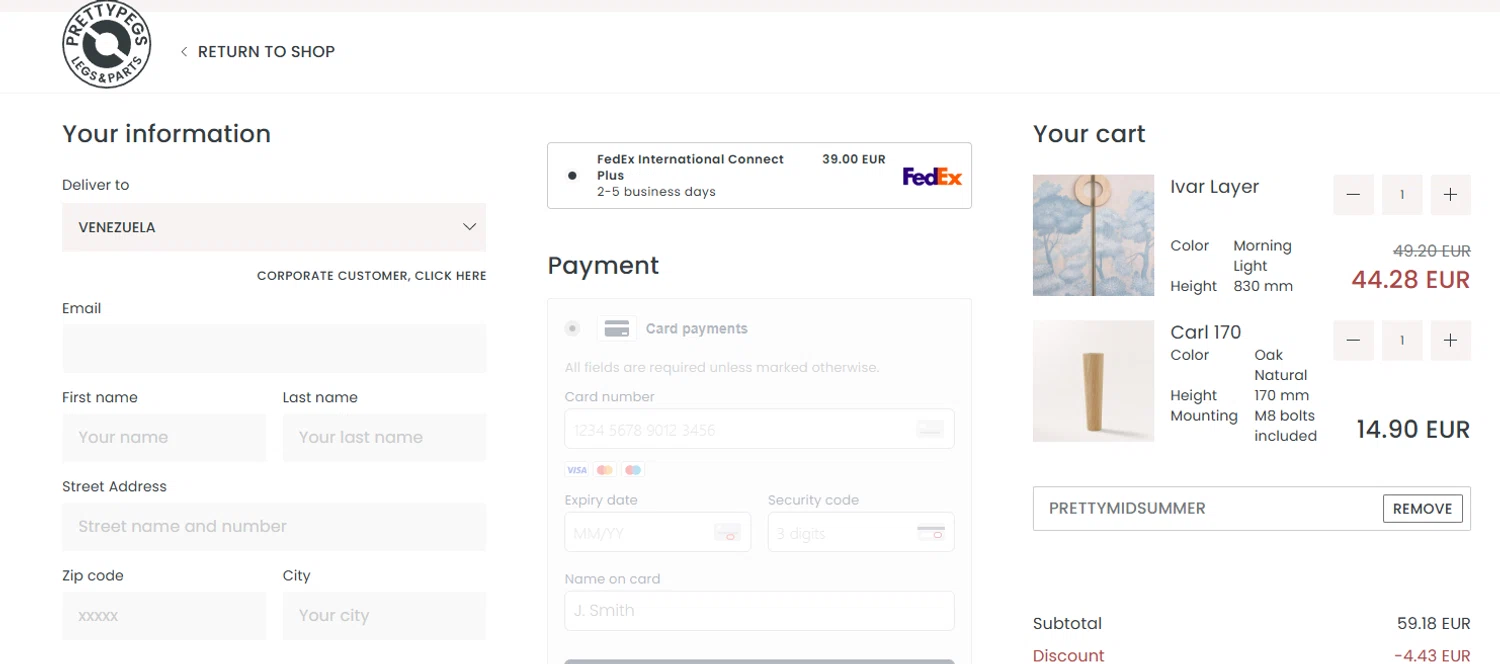Viewport: 1500px width, 664px height.
Task: Click the Mastercard icon
Action: coord(604,470)
